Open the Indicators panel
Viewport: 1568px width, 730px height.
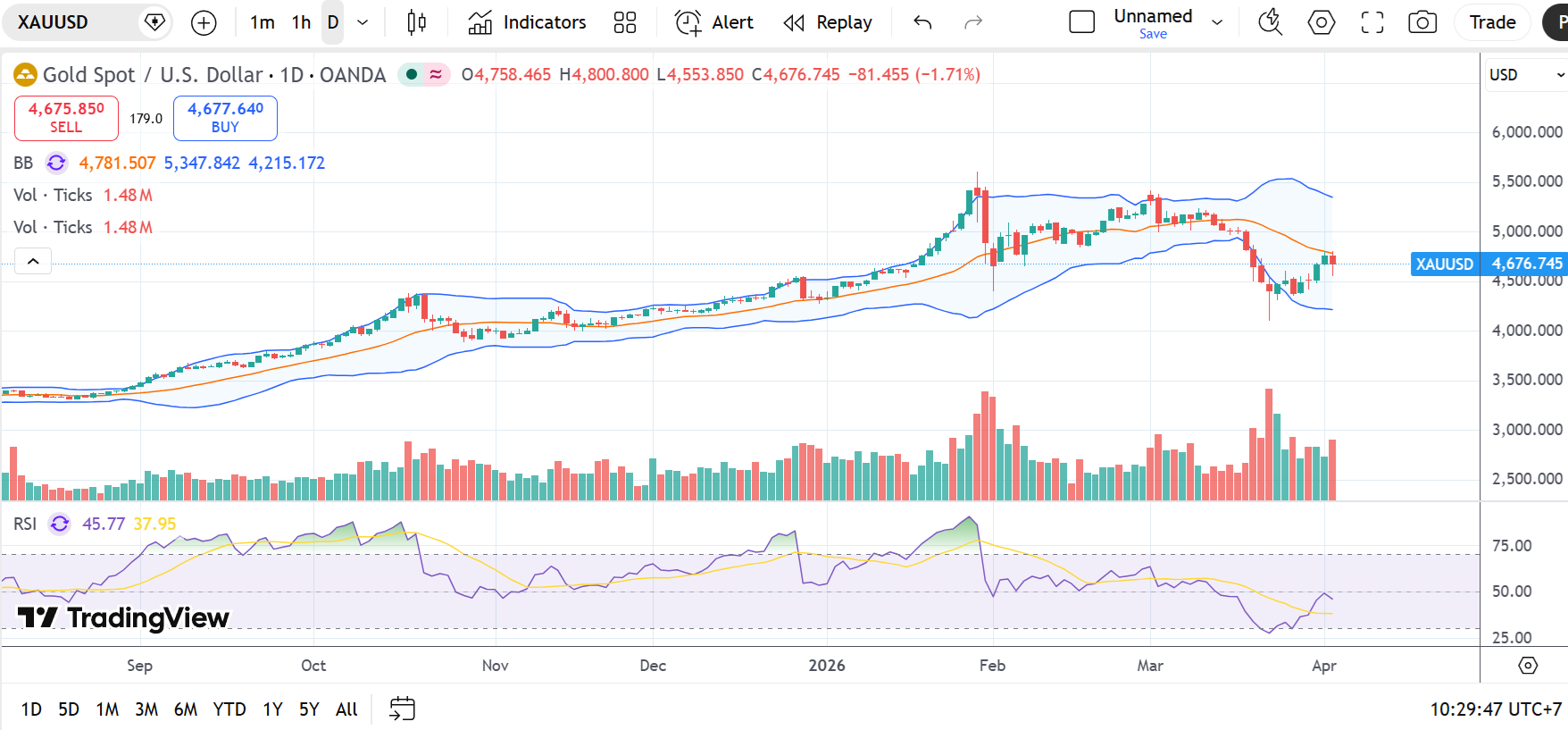527,23
